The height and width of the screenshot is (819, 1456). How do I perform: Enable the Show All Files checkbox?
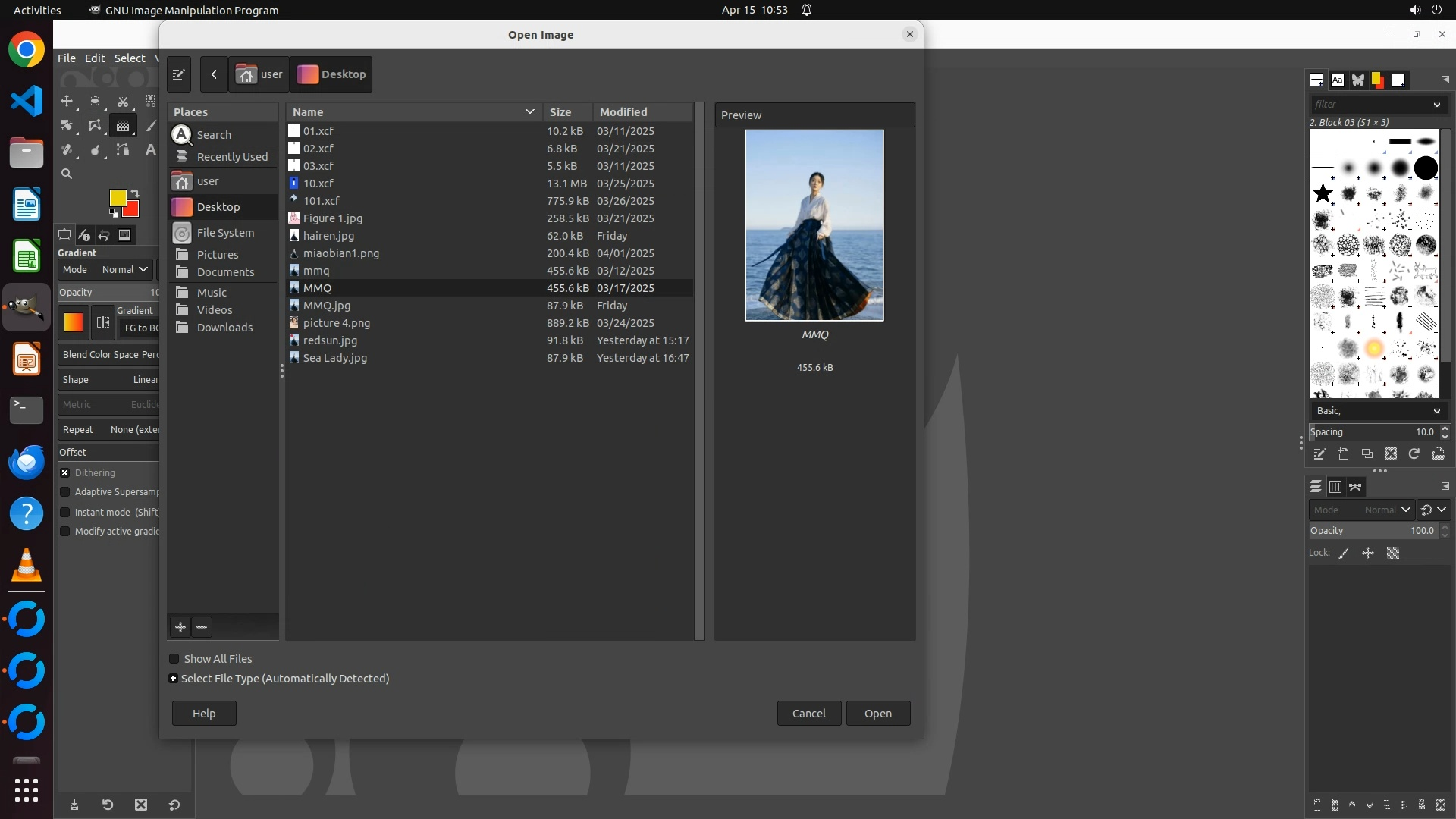coord(174,659)
